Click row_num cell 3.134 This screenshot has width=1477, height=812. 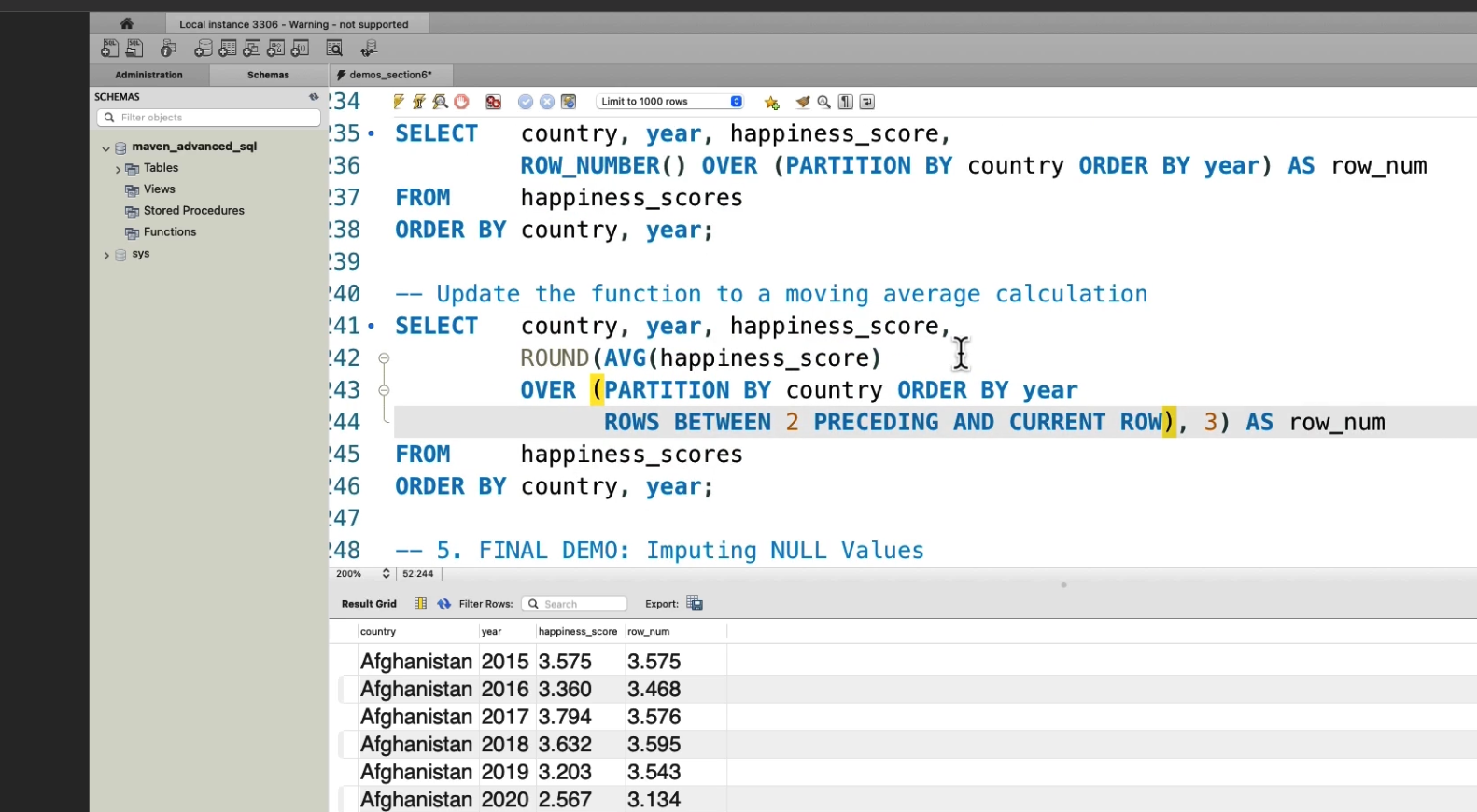676,800
